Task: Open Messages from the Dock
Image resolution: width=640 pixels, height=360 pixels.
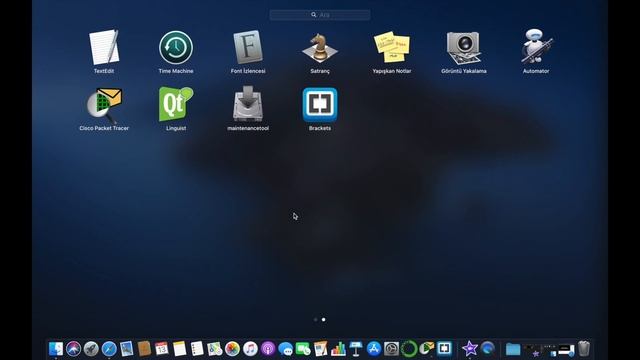Action: [285, 349]
